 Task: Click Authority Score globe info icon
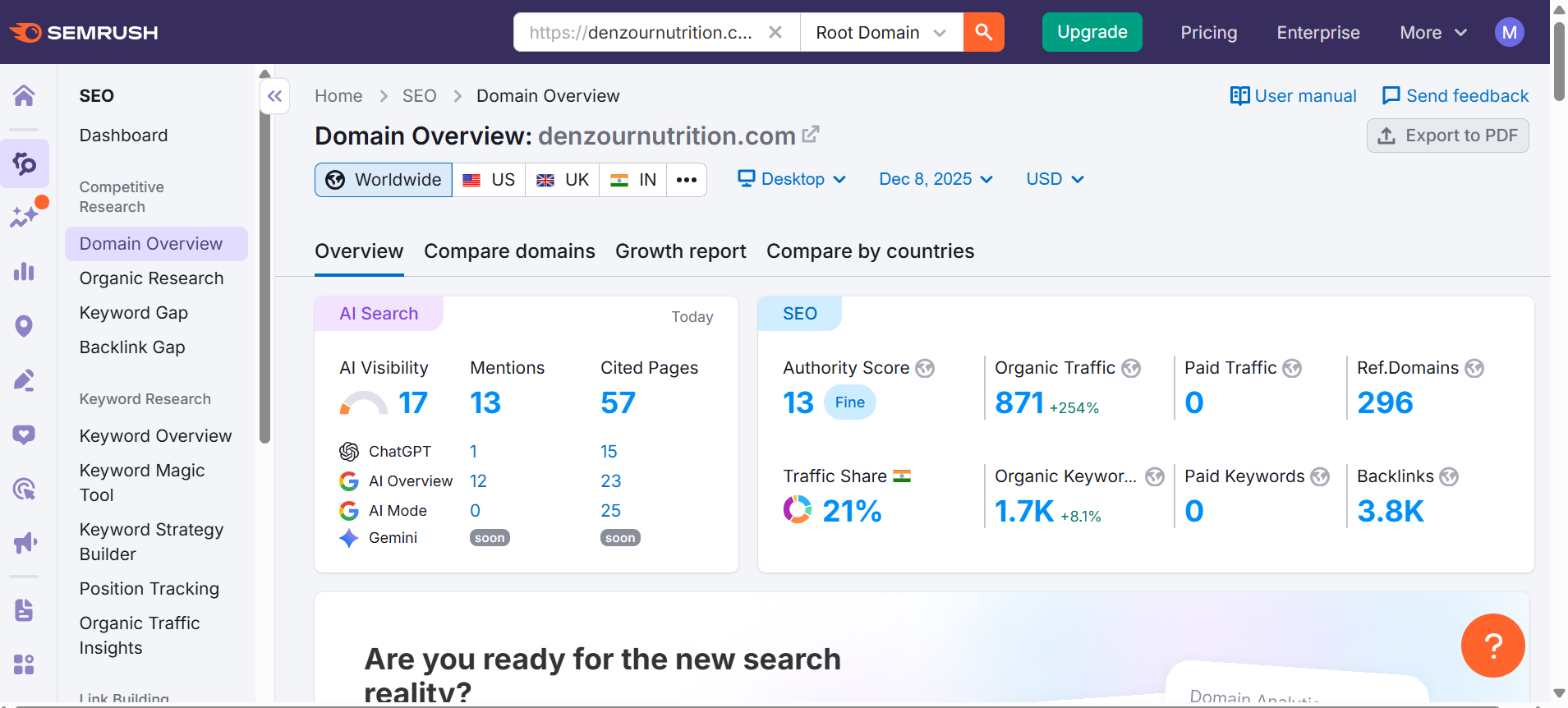pos(925,368)
